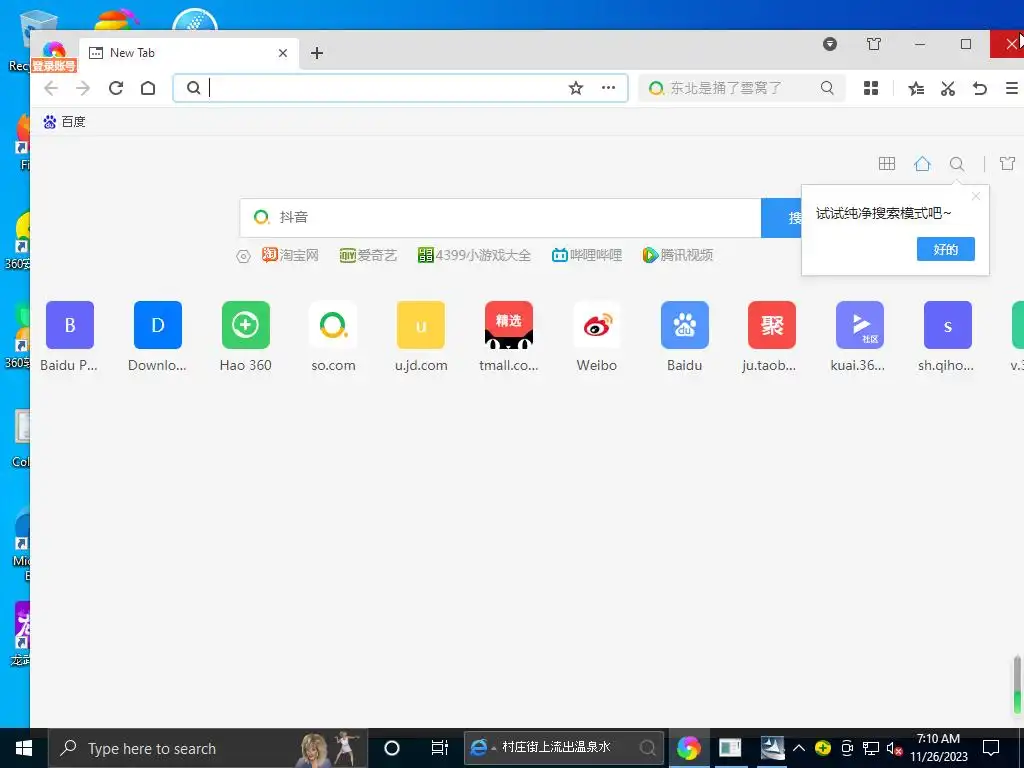
Task: Select the home view icon on new tab page
Action: [922, 163]
